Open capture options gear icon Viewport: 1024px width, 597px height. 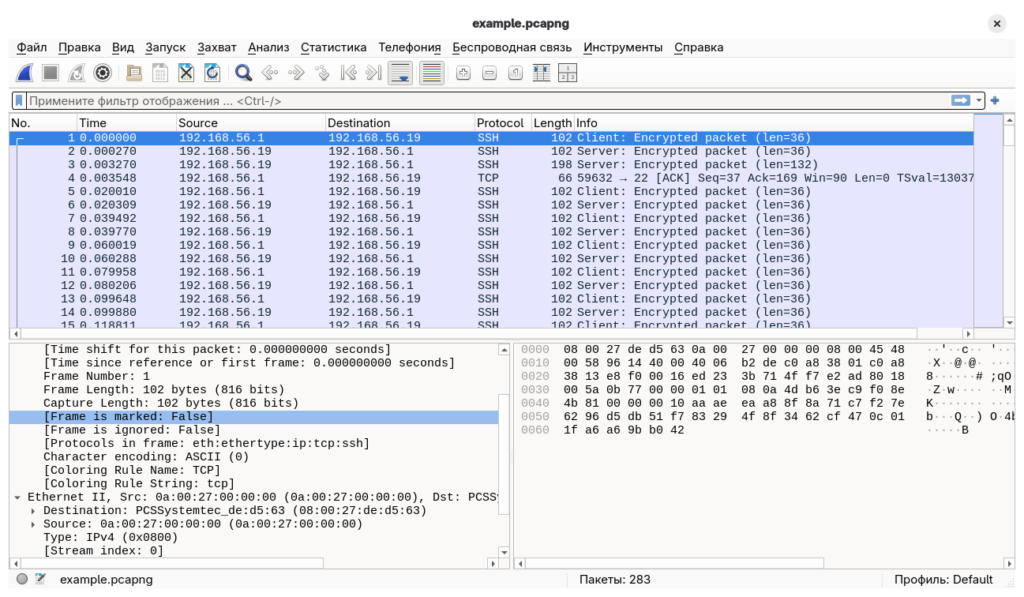click(x=103, y=73)
